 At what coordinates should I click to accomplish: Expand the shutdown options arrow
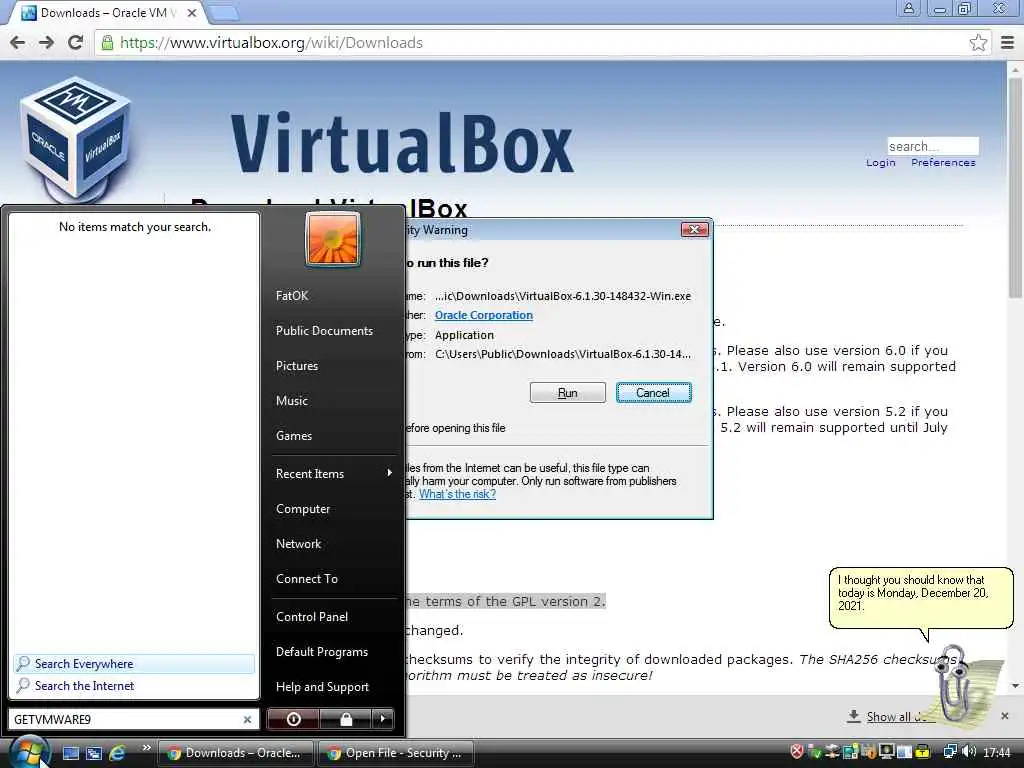tap(383, 719)
